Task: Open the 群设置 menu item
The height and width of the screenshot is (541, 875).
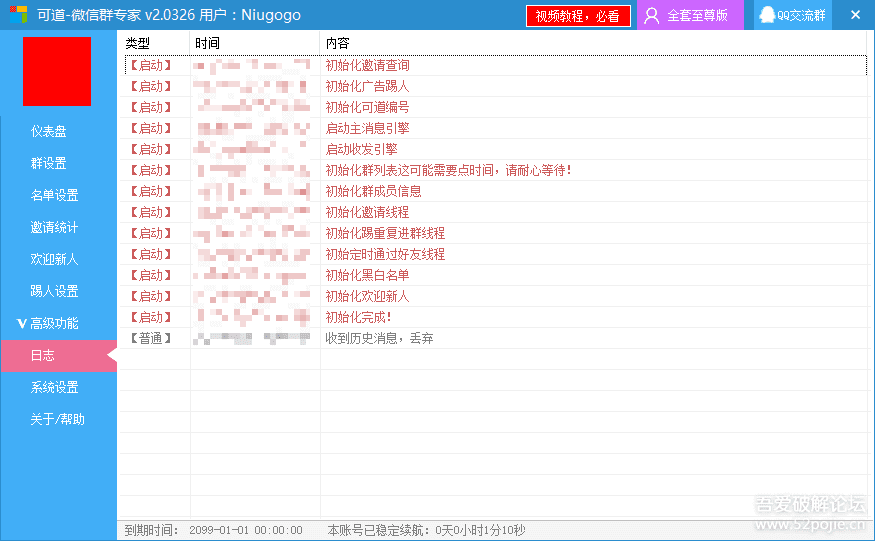Action: pyautogui.click(x=59, y=163)
